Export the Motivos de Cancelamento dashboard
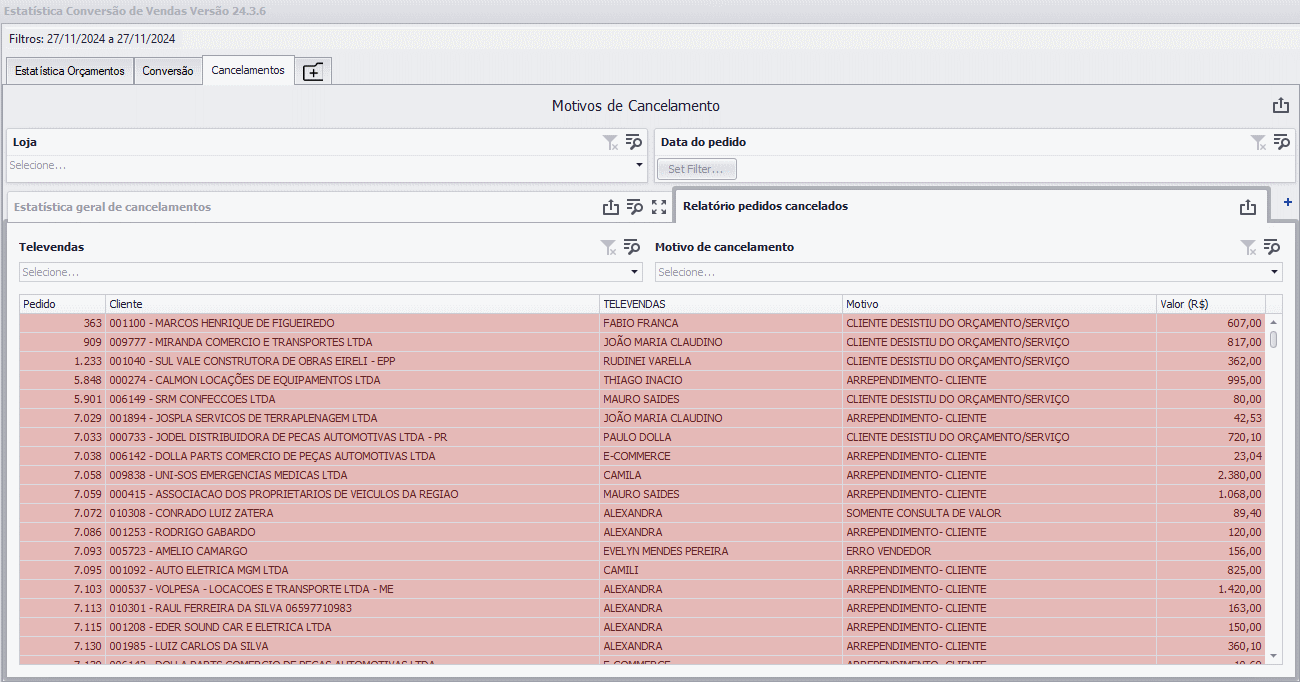The height and width of the screenshot is (682, 1300). [x=1280, y=106]
